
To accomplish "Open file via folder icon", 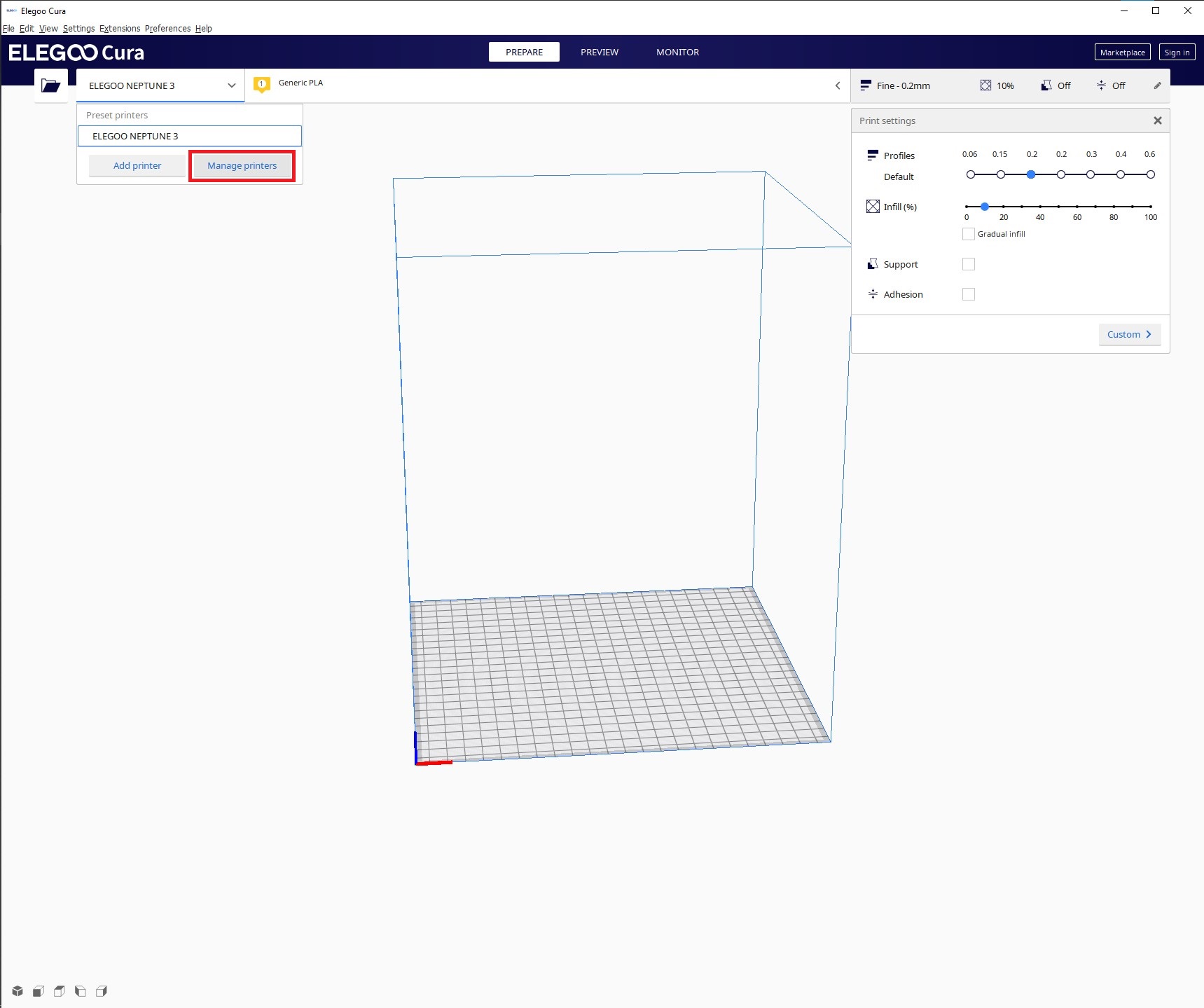I will pyautogui.click(x=50, y=85).
